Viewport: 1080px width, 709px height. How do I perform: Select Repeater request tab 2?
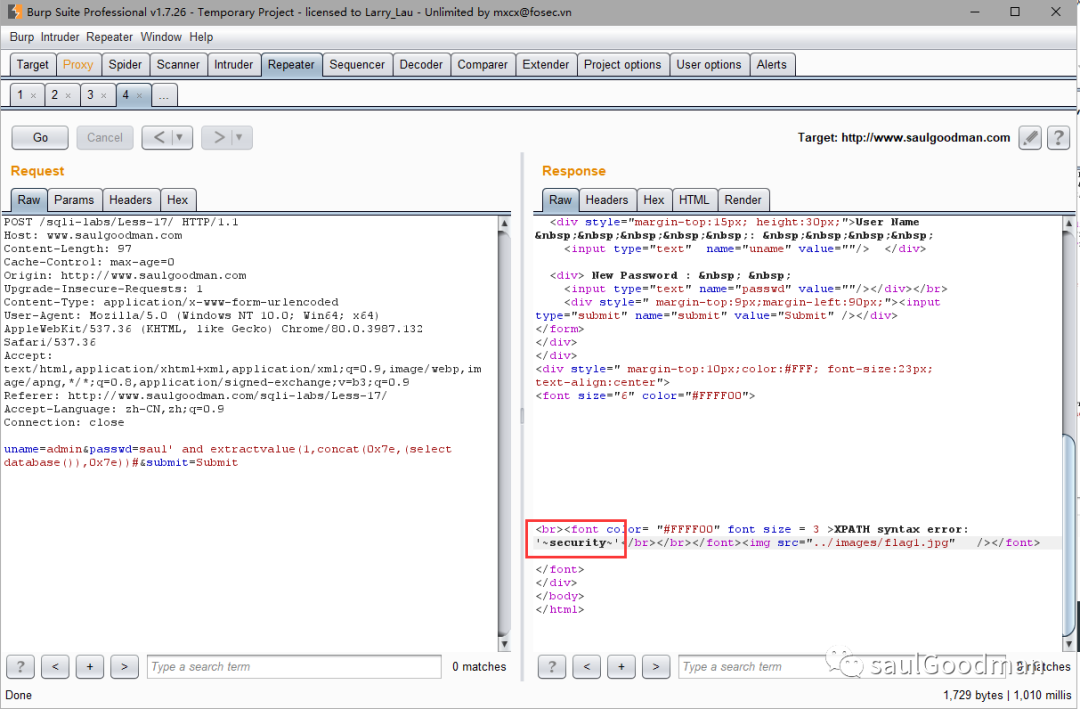(x=55, y=95)
